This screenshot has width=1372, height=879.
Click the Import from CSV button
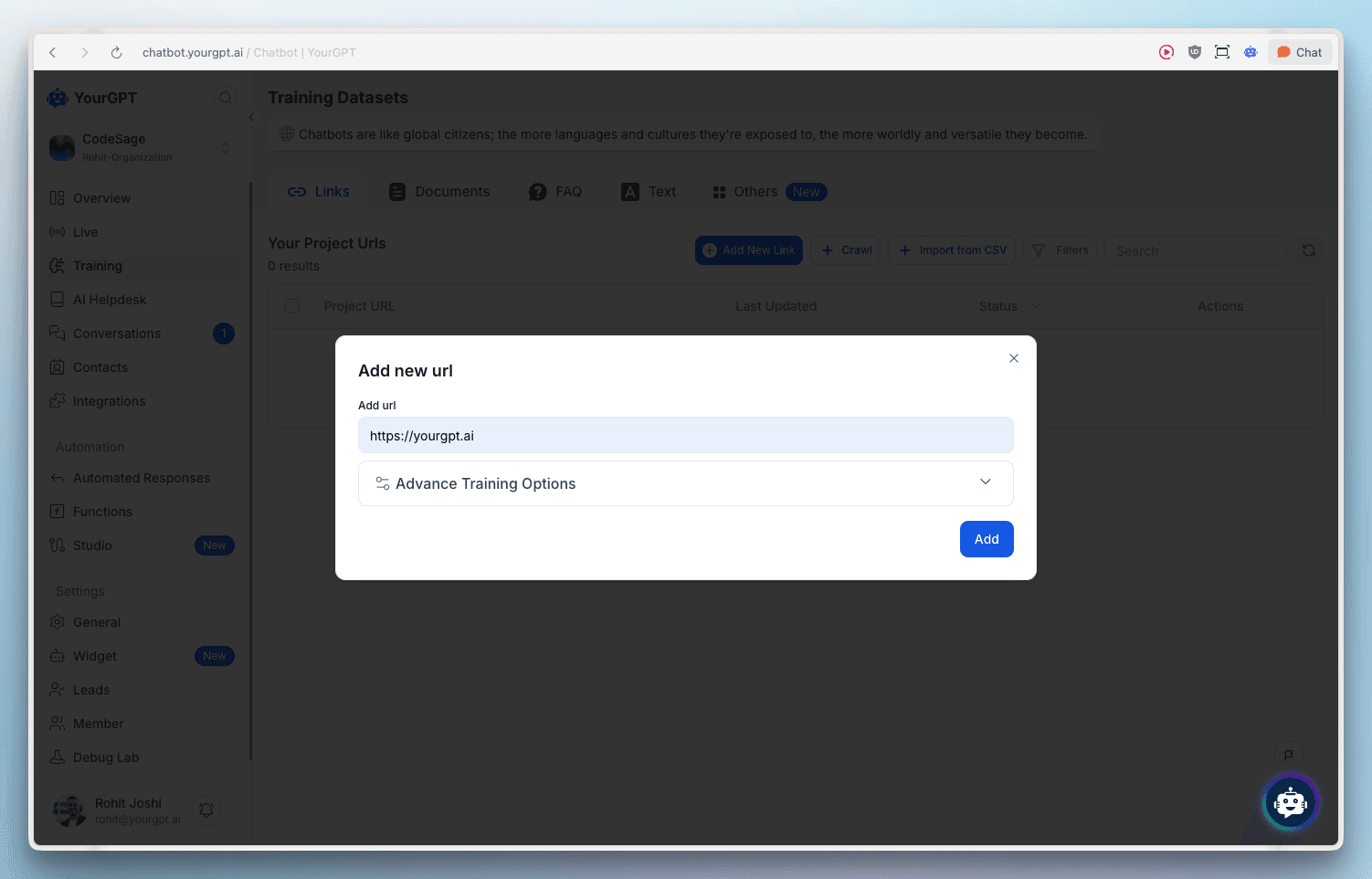(952, 250)
